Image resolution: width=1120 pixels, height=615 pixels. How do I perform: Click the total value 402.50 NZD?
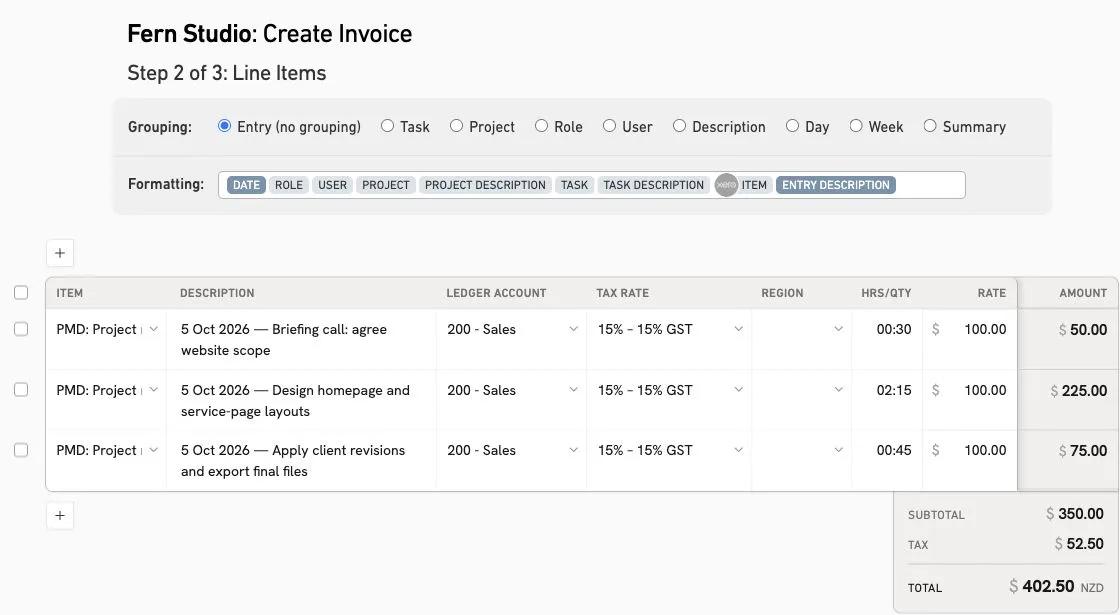click(x=1056, y=586)
